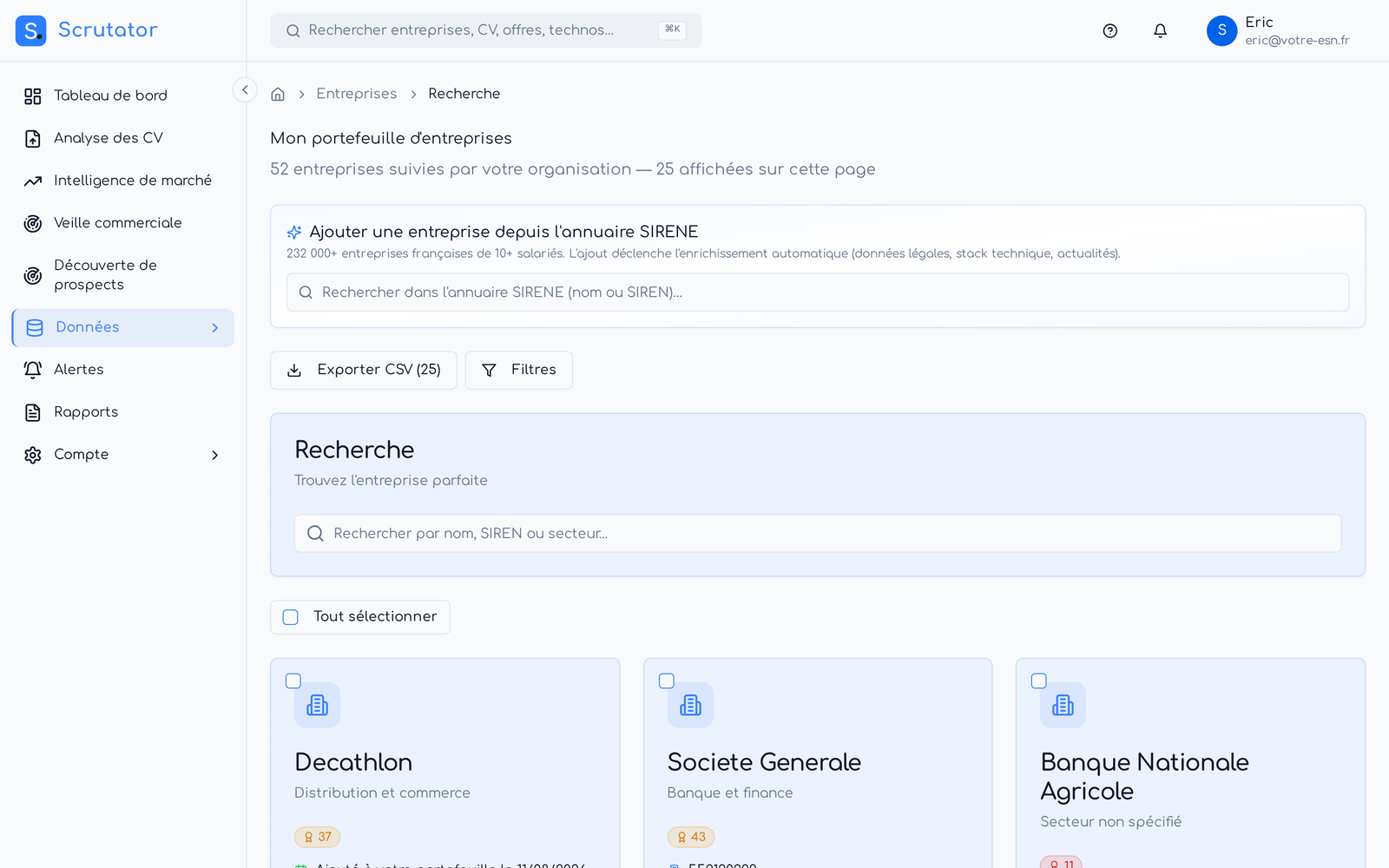
Task: Click the Veille commerciale target icon
Action: [33, 223]
